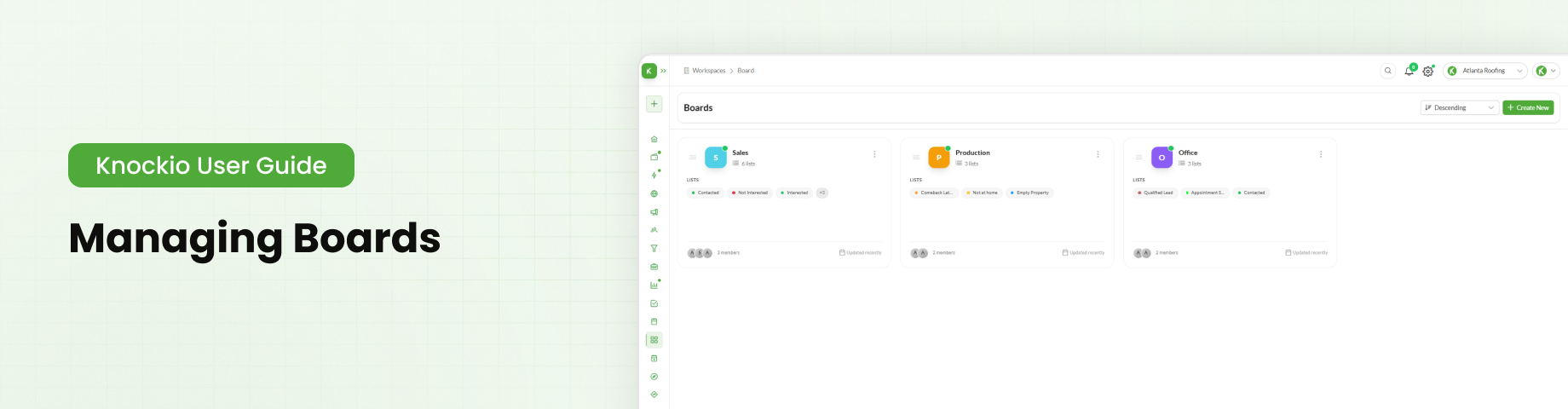
Task: Open the Home icon in sidebar
Action: click(654, 139)
